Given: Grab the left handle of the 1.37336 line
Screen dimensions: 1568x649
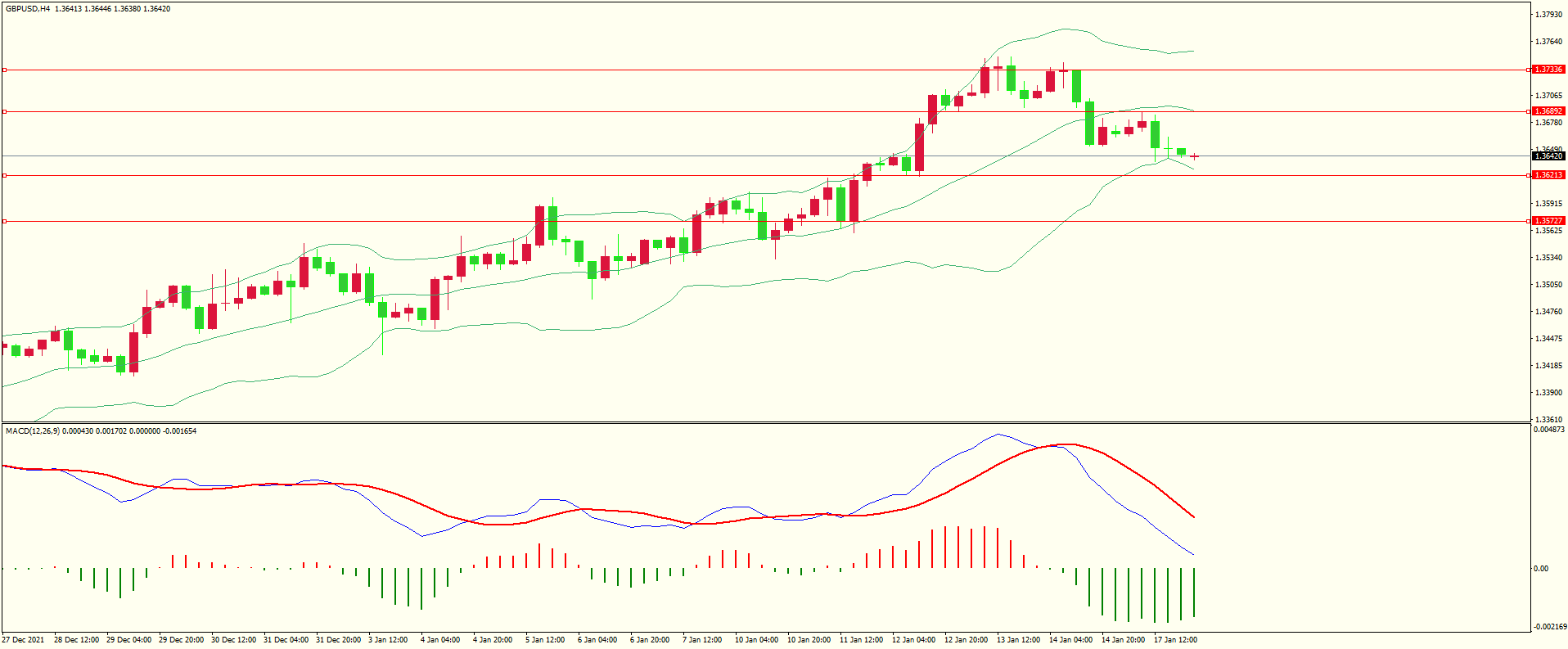Looking at the screenshot, I should tap(5, 70).
